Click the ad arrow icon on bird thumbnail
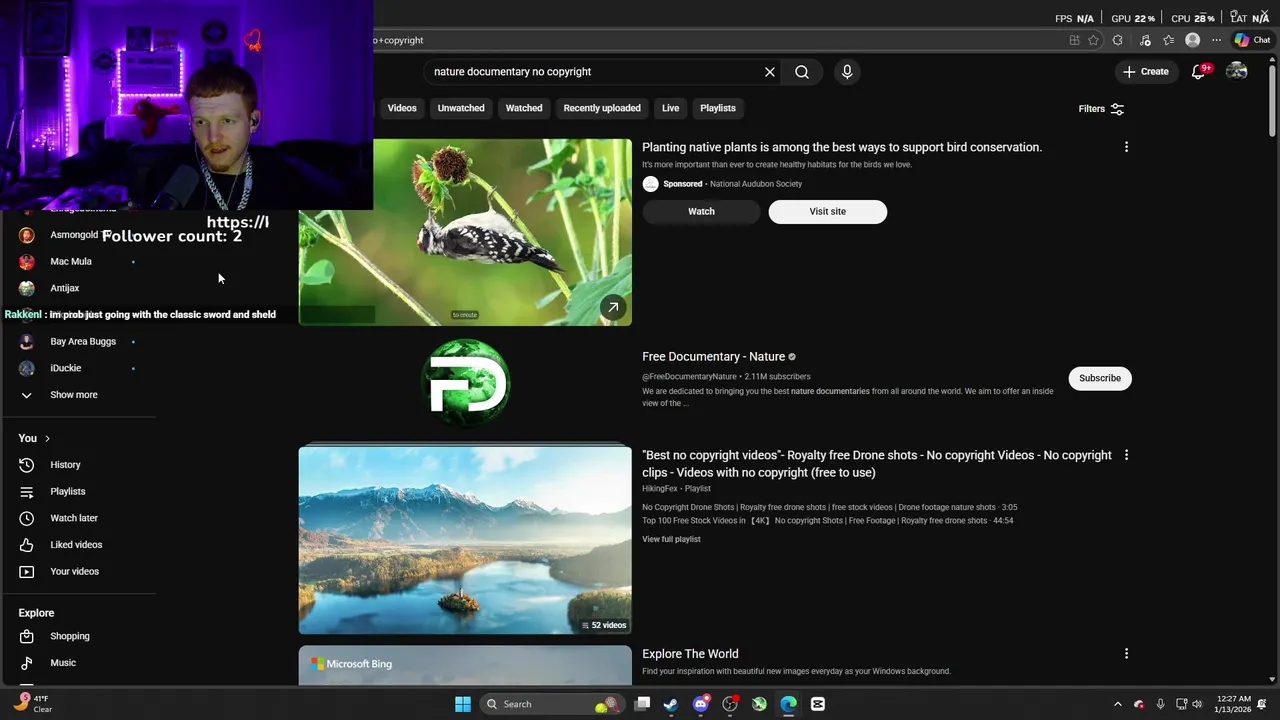1280x720 pixels. pyautogui.click(x=613, y=307)
